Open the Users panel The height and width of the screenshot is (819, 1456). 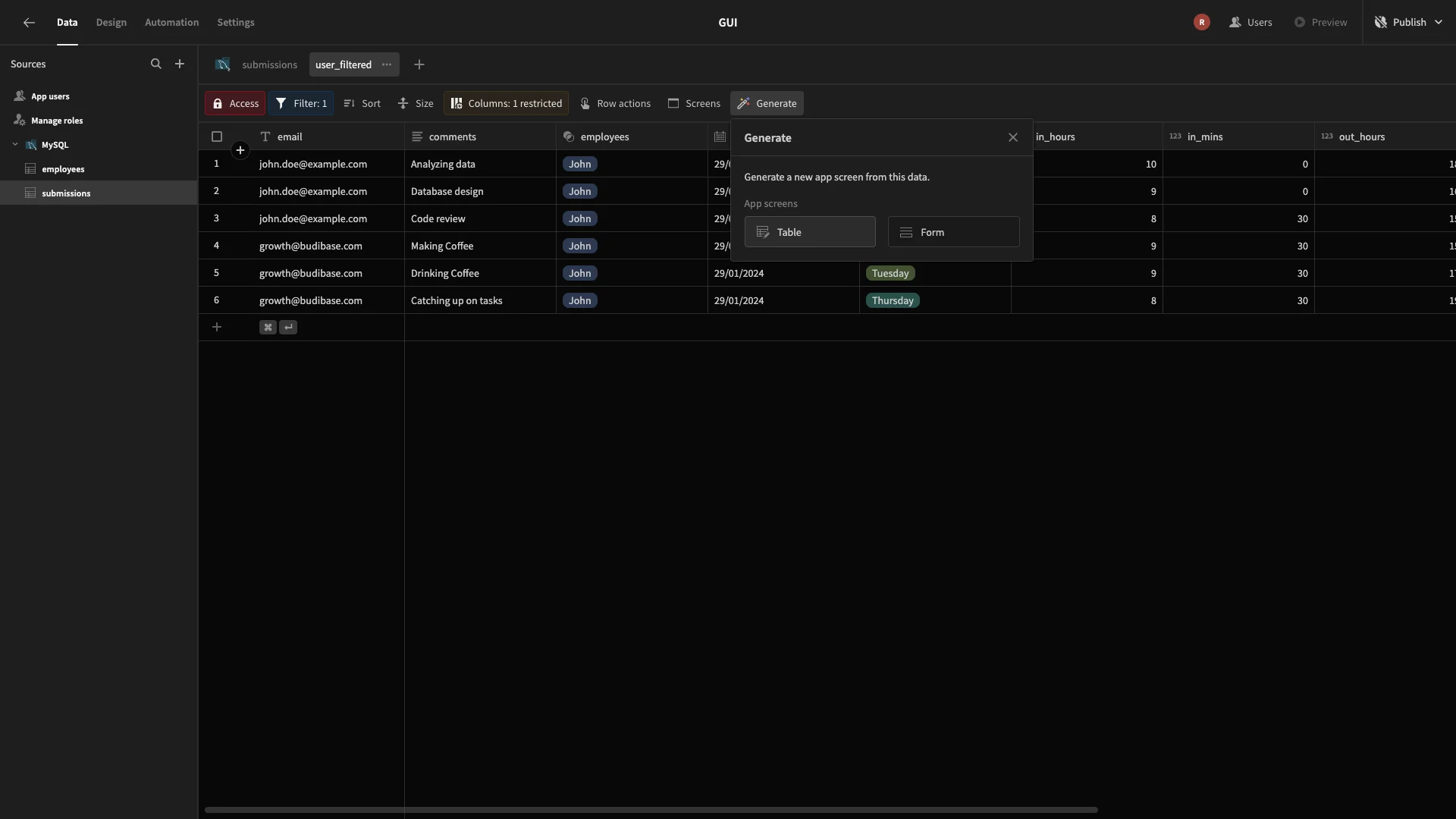coord(1250,23)
